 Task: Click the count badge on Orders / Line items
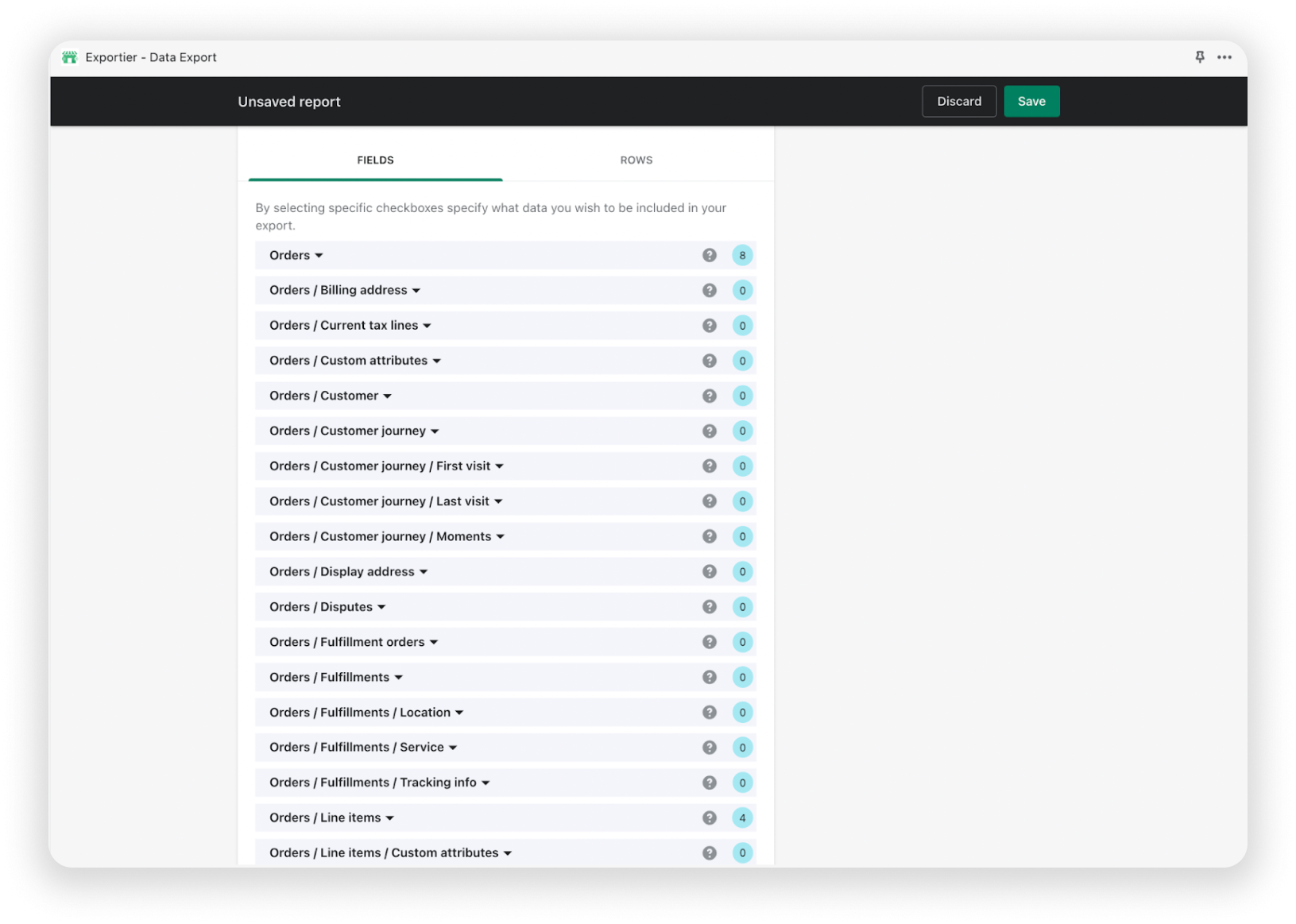point(741,817)
